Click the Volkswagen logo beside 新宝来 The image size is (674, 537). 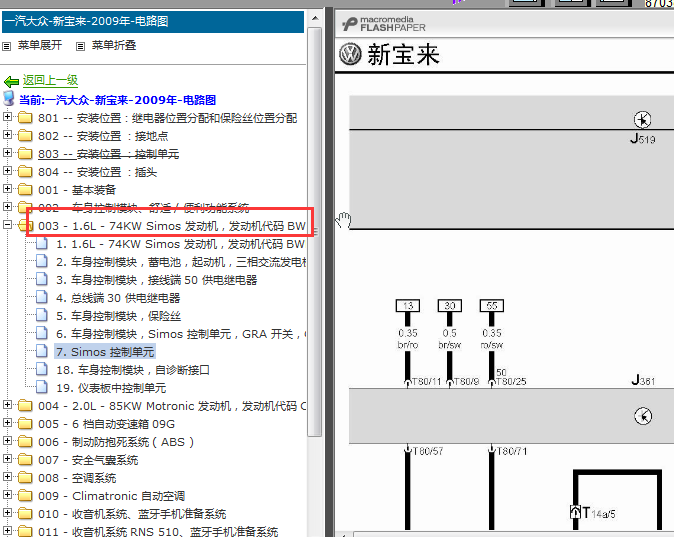[x=350, y=55]
